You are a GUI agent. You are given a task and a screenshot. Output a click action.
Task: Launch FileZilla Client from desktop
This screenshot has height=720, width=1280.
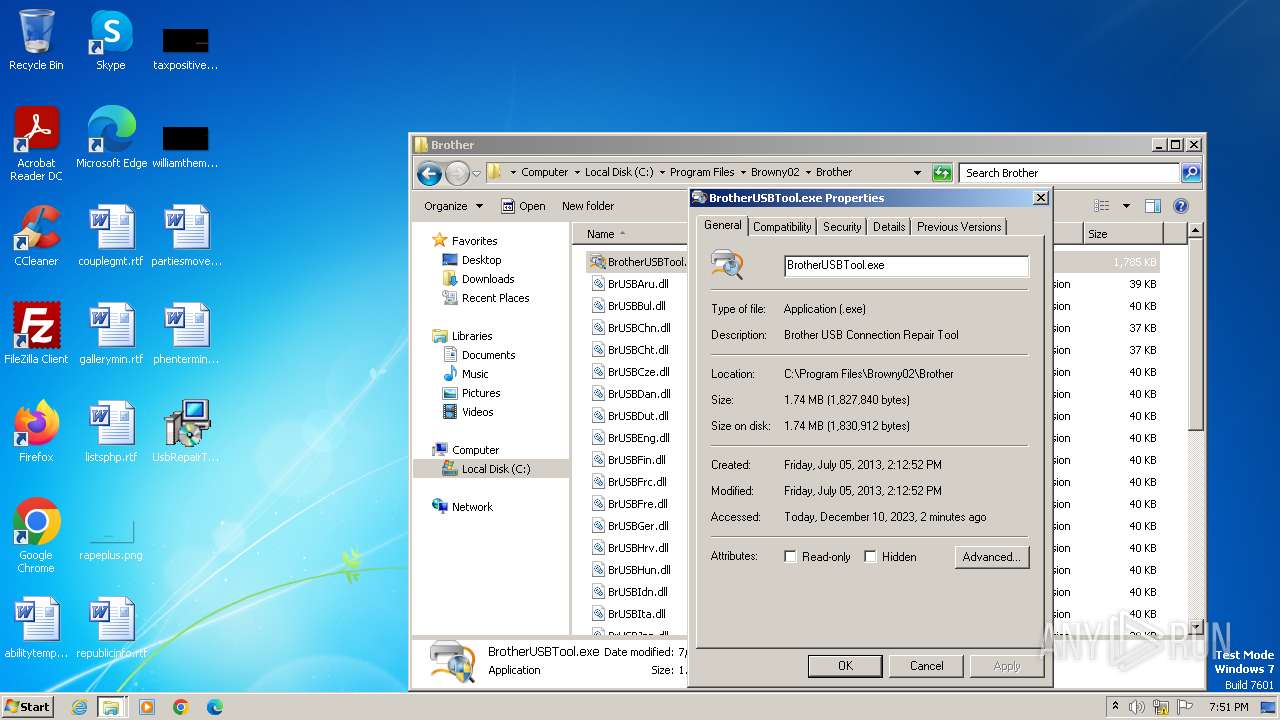(x=36, y=334)
